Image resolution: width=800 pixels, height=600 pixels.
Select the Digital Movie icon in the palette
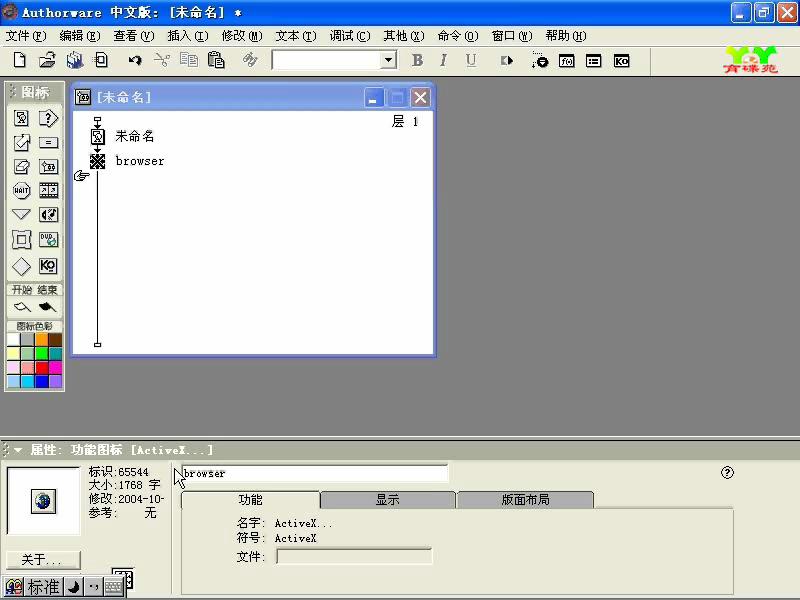click(48, 190)
